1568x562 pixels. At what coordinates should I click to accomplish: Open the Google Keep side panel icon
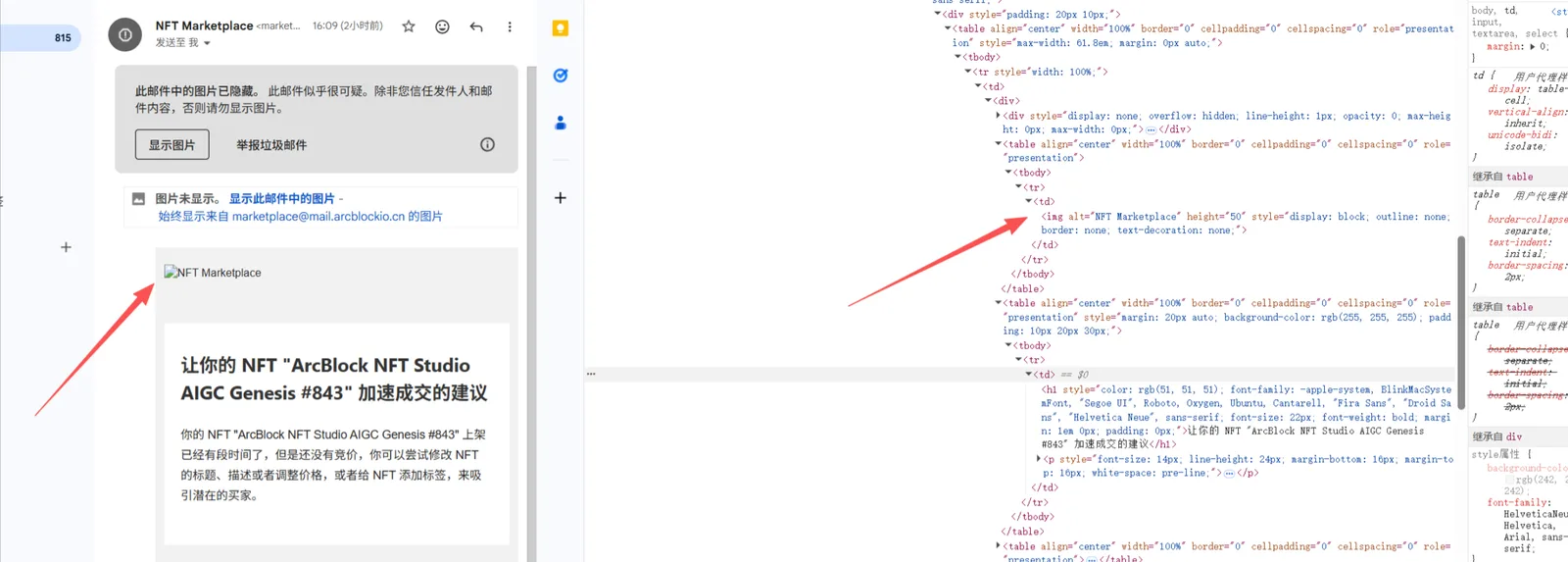pos(561,28)
